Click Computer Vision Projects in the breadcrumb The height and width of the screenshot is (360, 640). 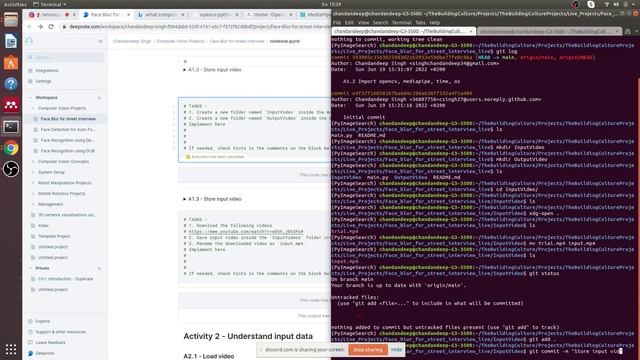[180, 41]
